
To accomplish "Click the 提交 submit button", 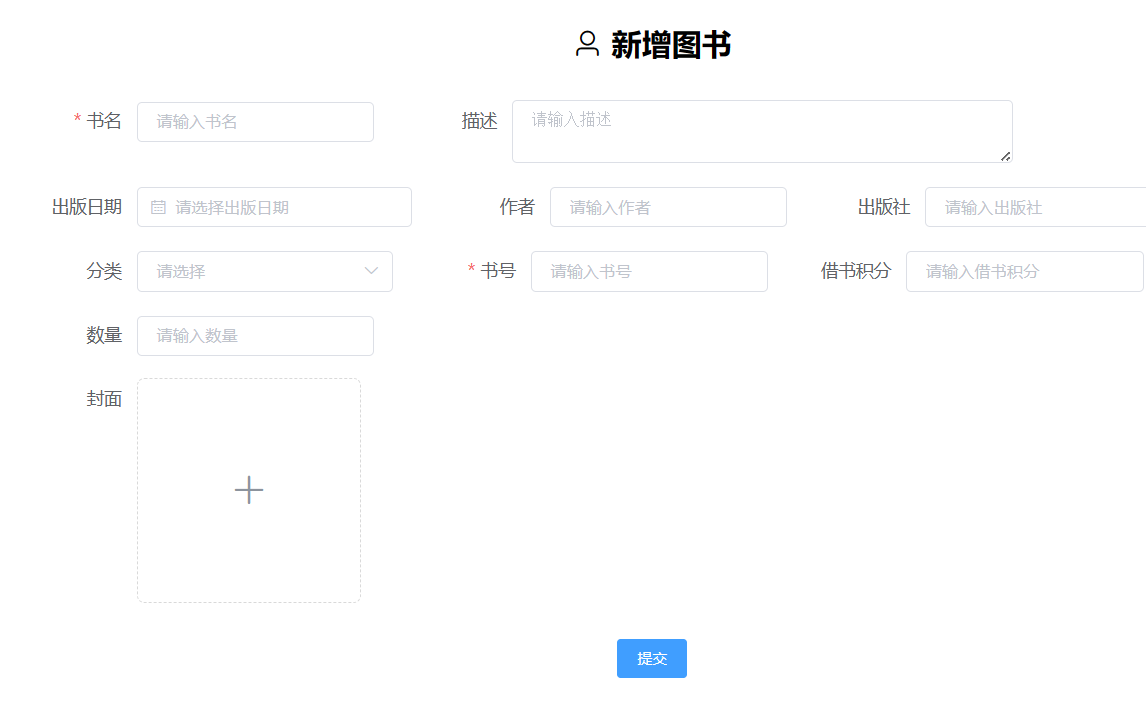I will pos(652,659).
